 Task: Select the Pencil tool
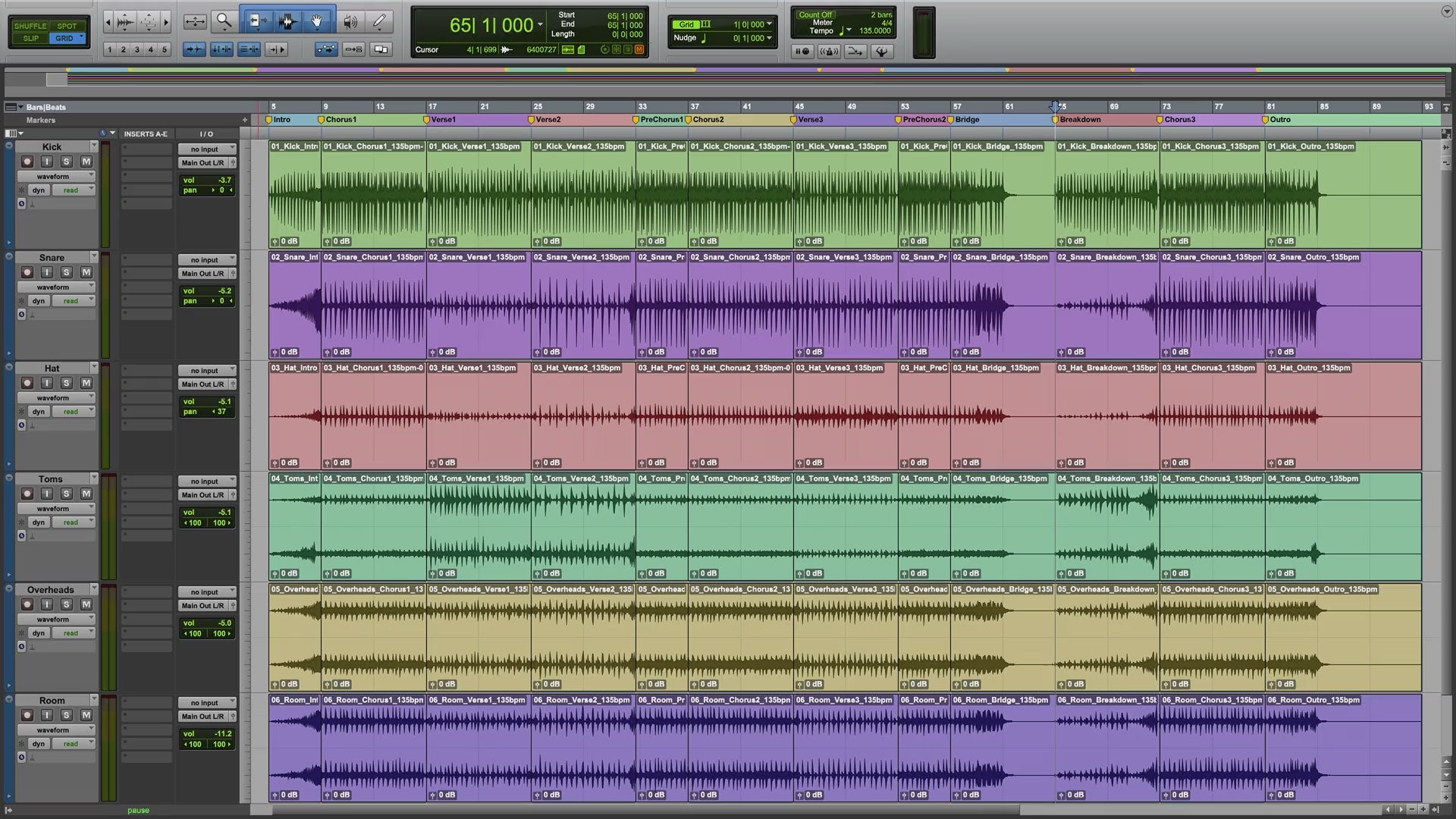click(x=379, y=21)
